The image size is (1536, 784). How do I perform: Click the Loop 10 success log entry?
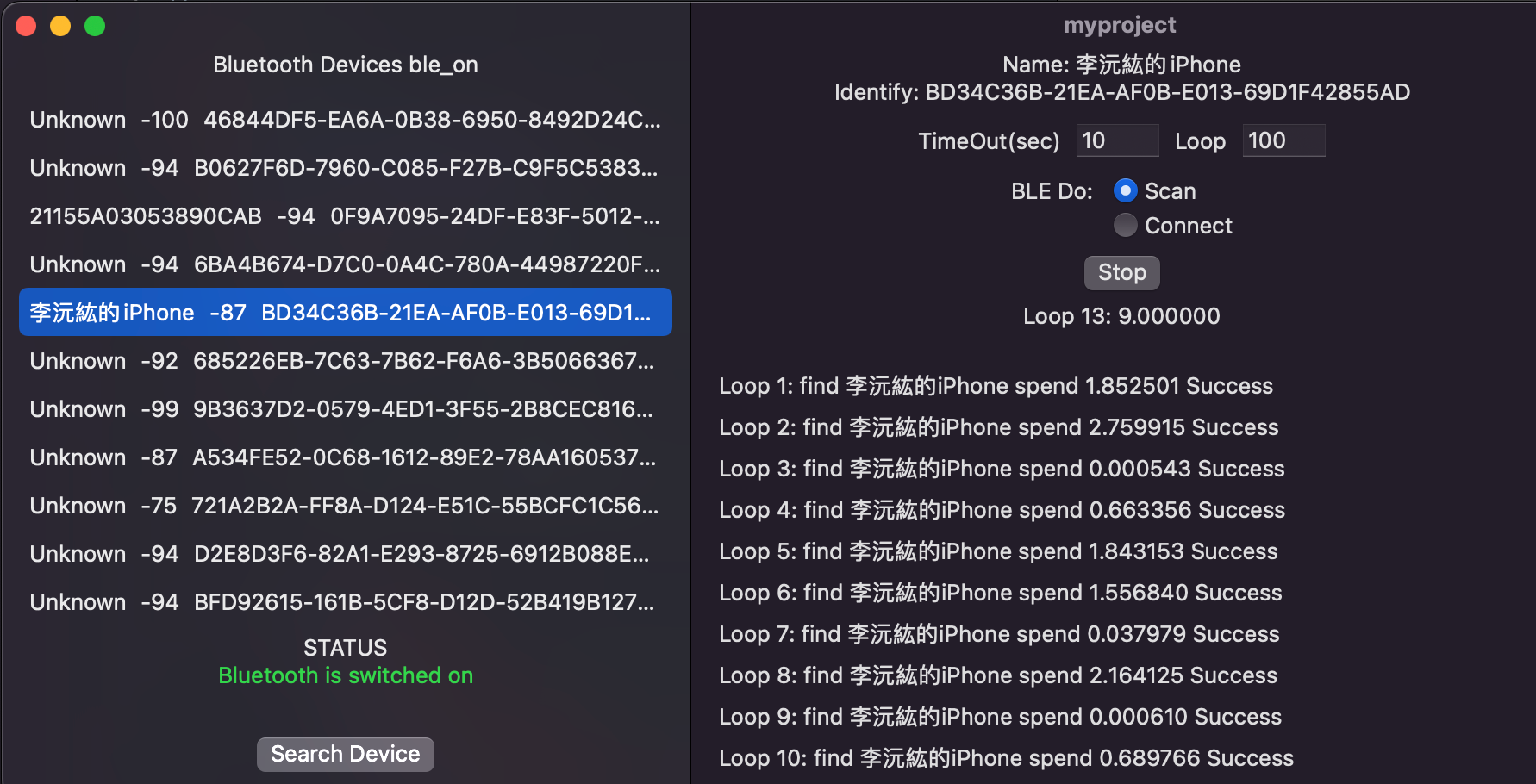coord(1005,757)
